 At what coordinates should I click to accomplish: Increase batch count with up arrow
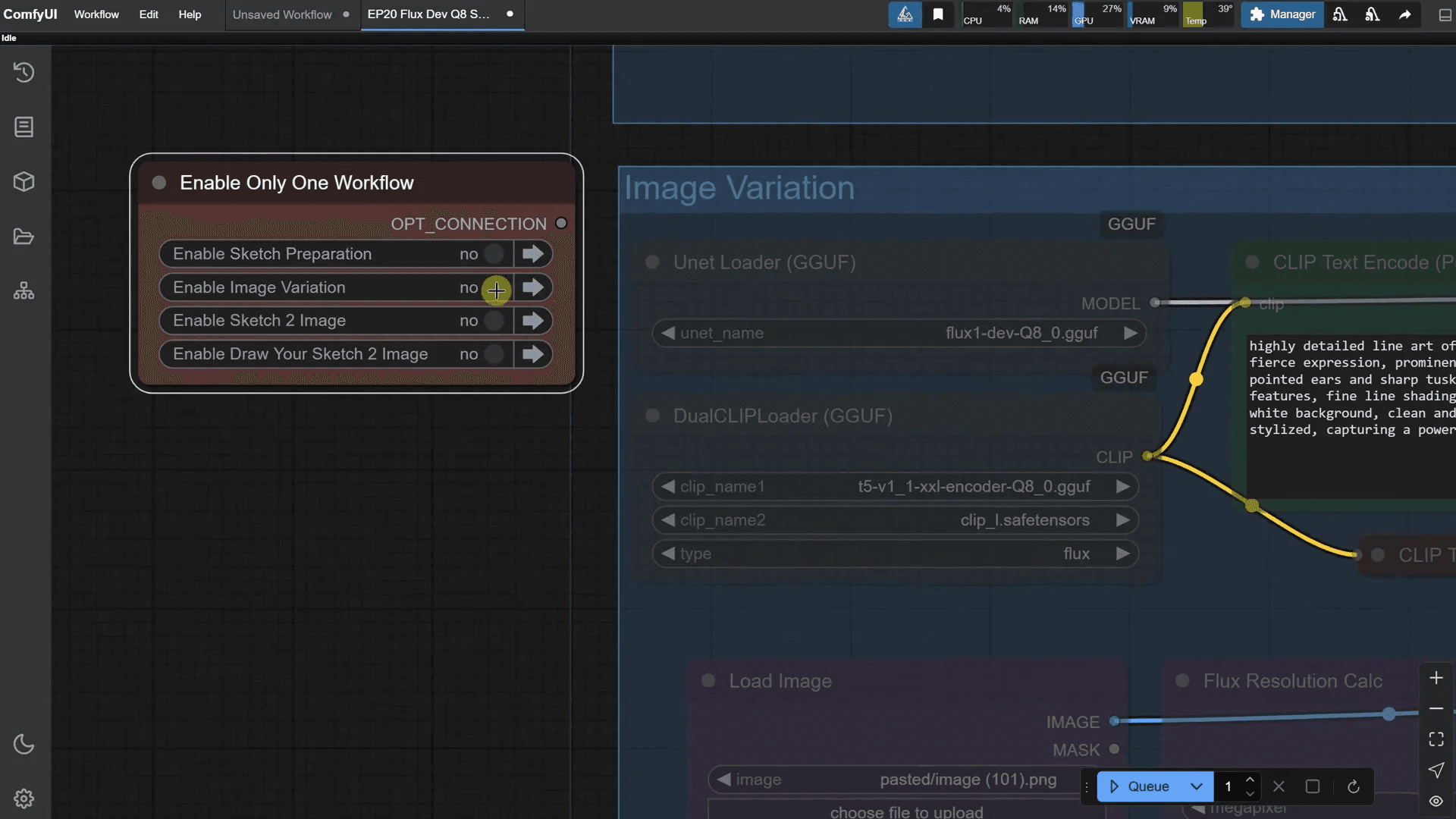pos(1250,780)
